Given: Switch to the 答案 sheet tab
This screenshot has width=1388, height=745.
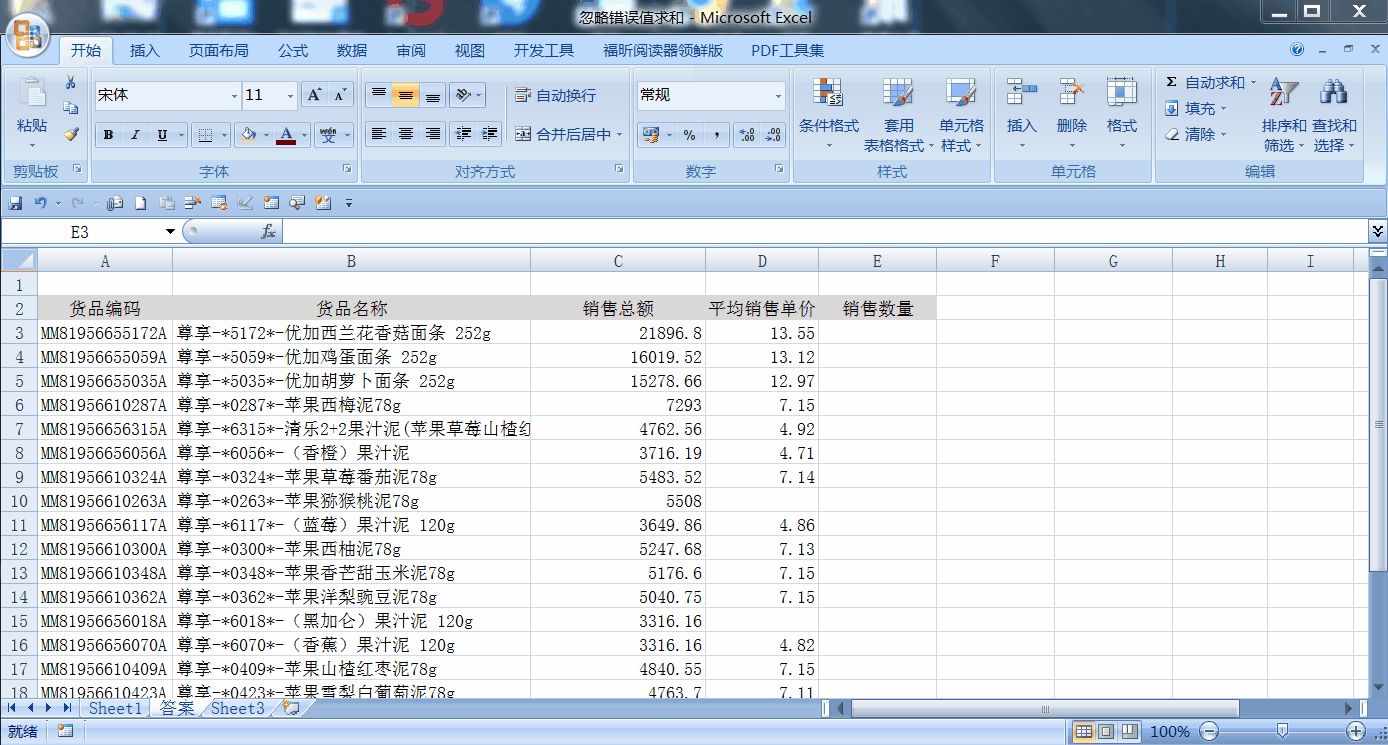Looking at the screenshot, I should coord(177,708).
